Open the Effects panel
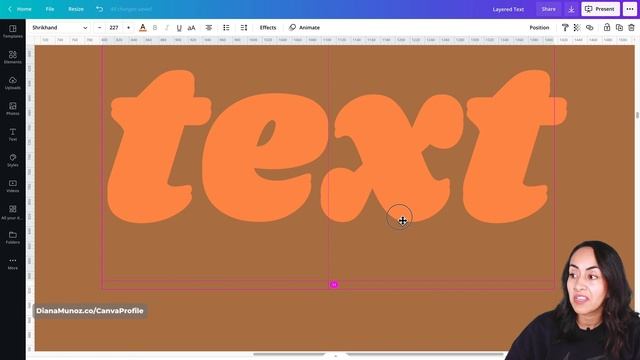Screen dimensions: 640x360 click(268, 28)
